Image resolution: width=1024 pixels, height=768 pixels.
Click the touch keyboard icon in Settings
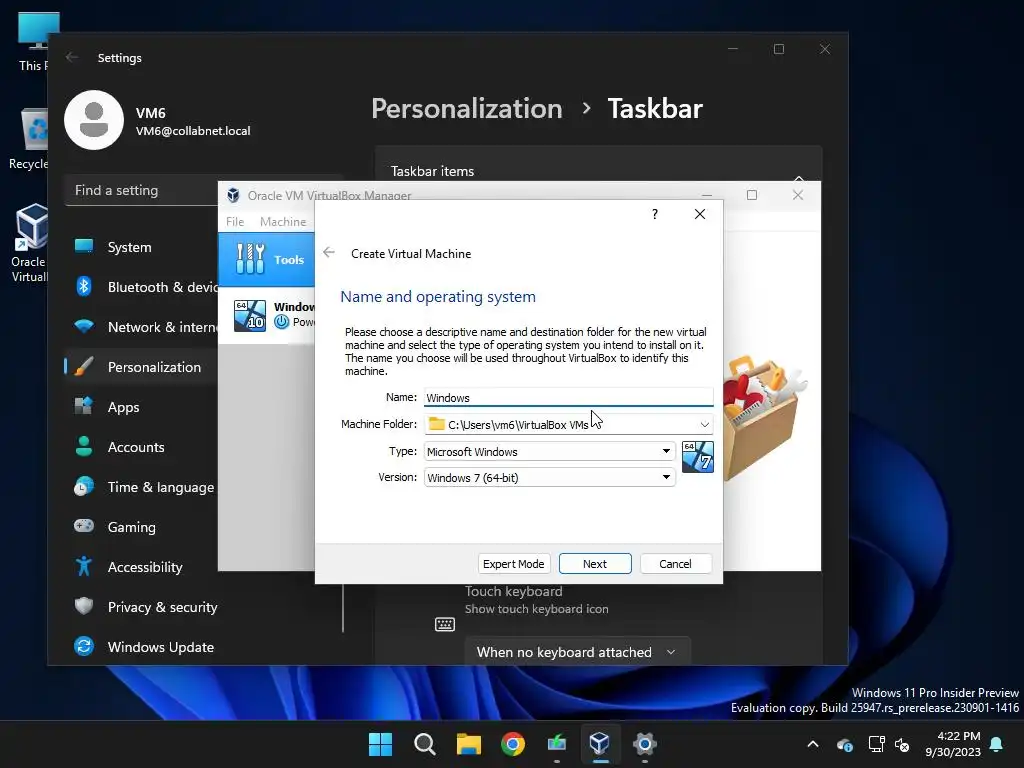point(445,624)
